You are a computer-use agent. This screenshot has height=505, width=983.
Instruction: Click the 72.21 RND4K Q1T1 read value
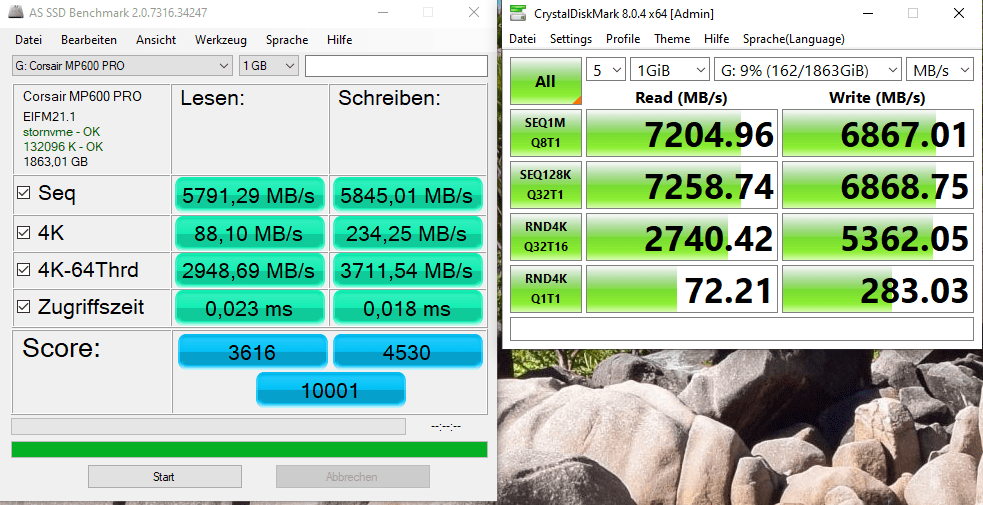[x=682, y=289]
